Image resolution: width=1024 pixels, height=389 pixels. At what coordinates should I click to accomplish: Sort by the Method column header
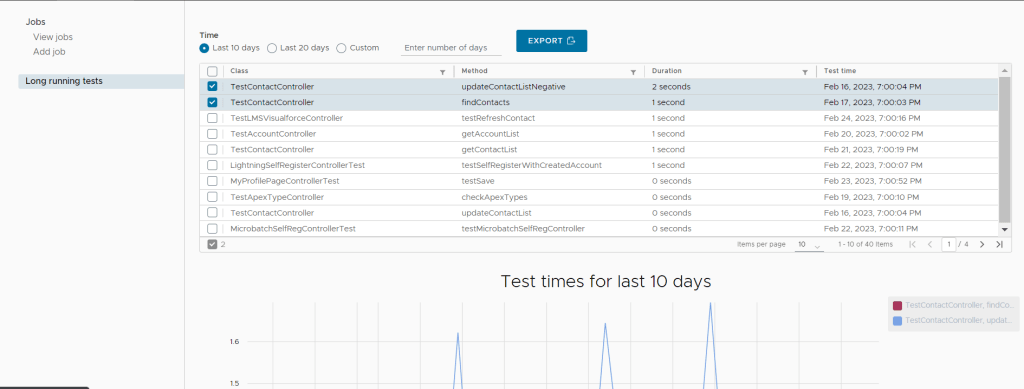(474, 70)
